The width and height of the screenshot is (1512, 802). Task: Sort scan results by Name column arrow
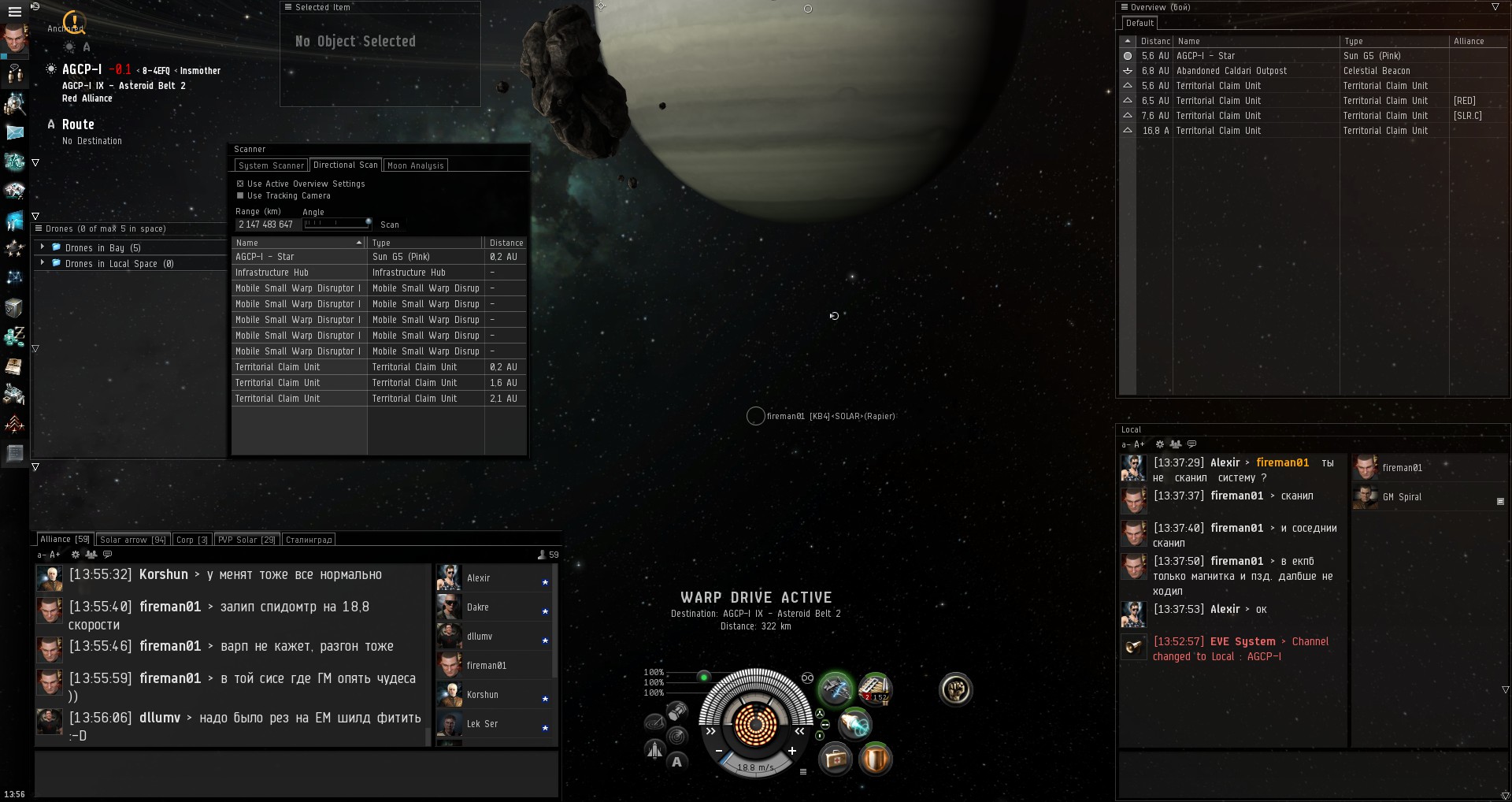(359, 243)
